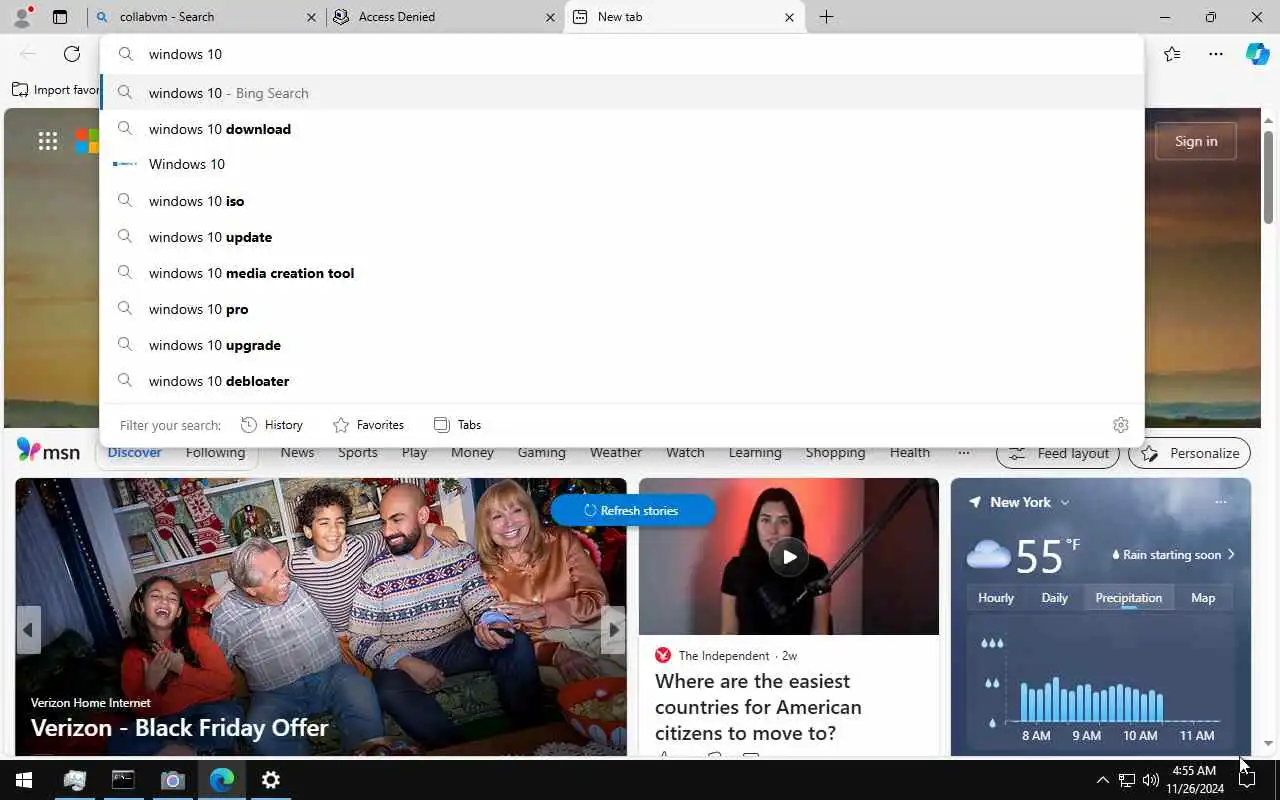Select suggestion windows 10 media creation tool
Screen dimensions: 1280x800
coord(622,273)
